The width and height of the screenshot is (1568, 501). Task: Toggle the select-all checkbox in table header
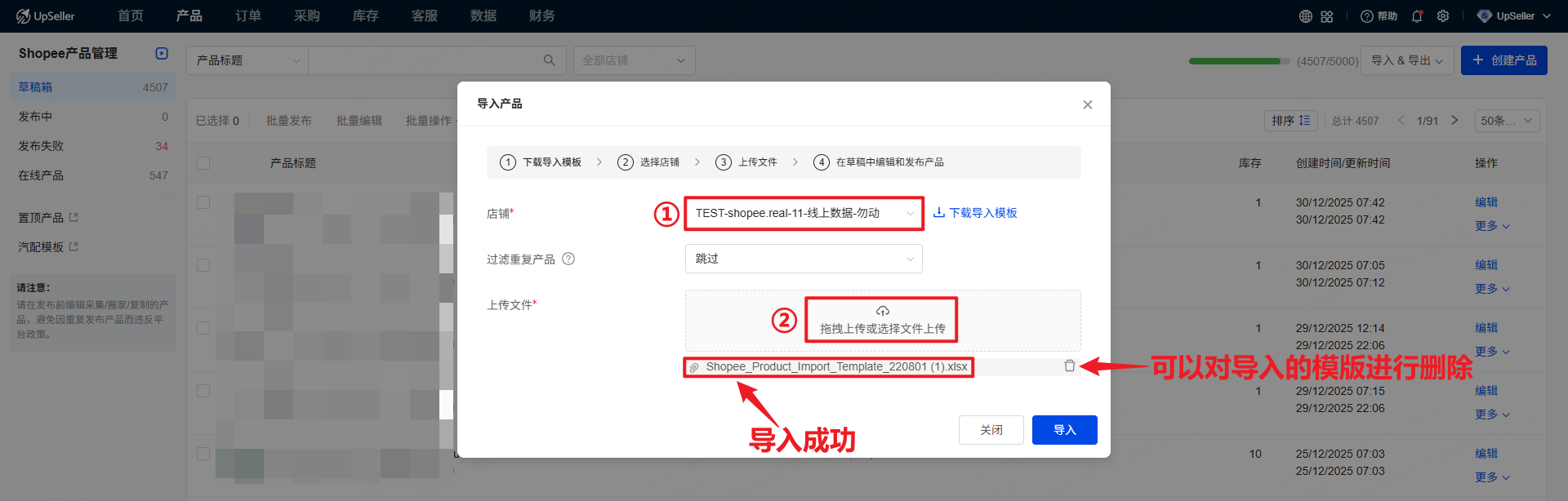pos(203,163)
